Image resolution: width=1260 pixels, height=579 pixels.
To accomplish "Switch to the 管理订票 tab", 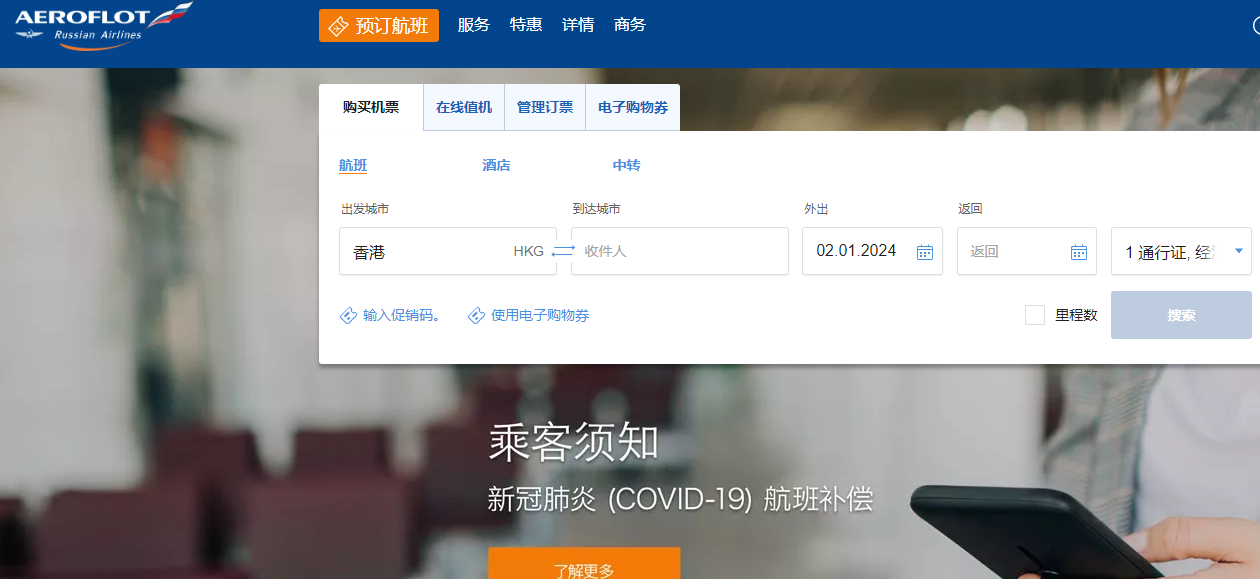I will click(545, 108).
